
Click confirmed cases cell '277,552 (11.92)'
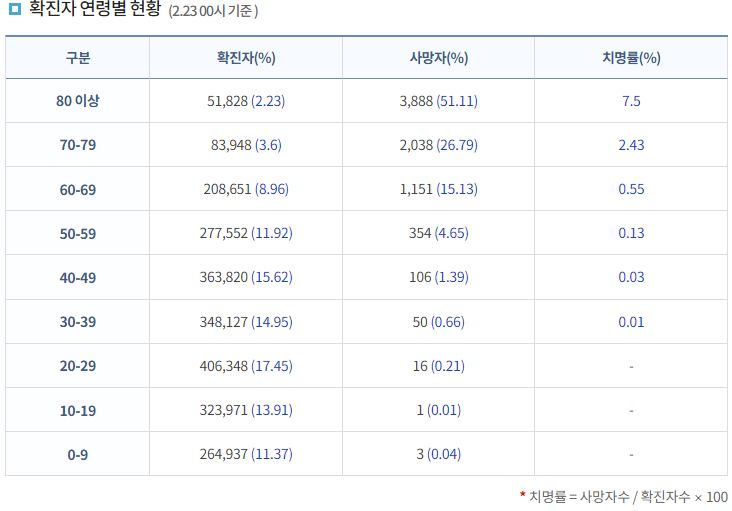[246, 233]
